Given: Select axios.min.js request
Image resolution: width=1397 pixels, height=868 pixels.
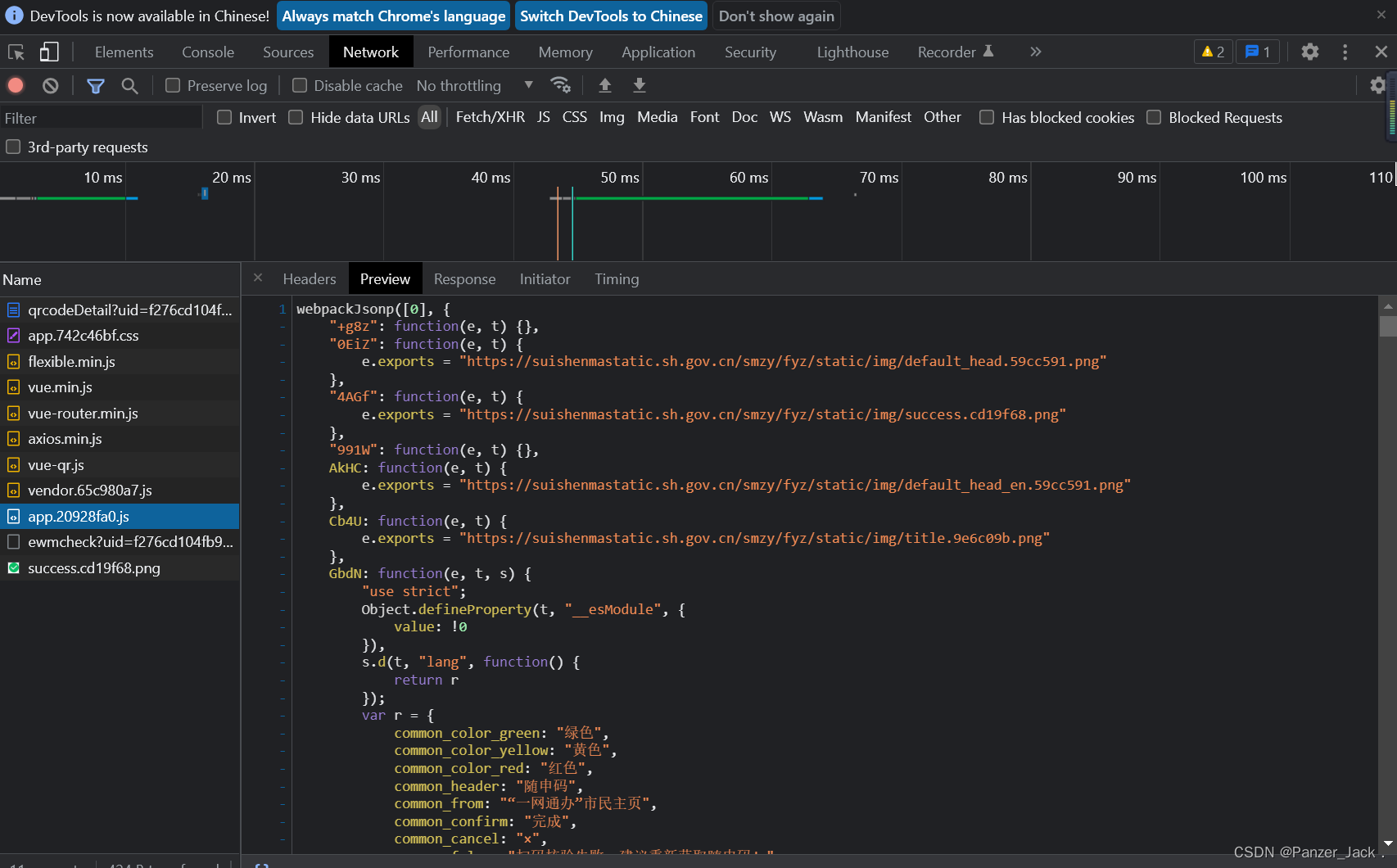Looking at the screenshot, I should click(120, 439).
